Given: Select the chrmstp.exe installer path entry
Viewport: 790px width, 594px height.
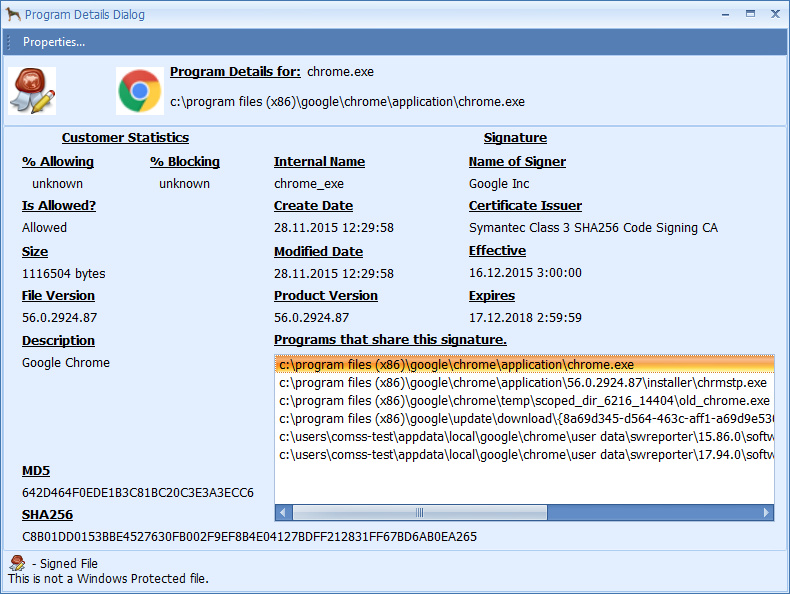Looking at the screenshot, I should (x=522, y=383).
